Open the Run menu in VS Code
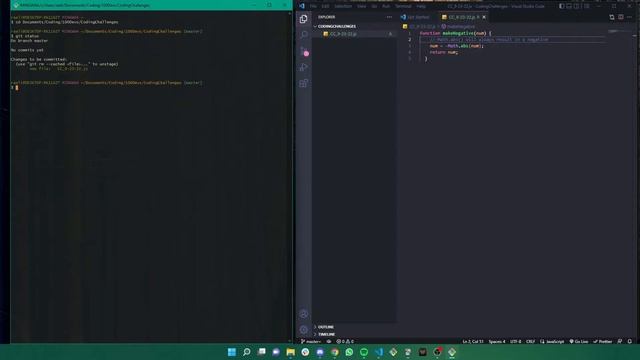The height and width of the screenshot is (360, 640). [386, 6]
